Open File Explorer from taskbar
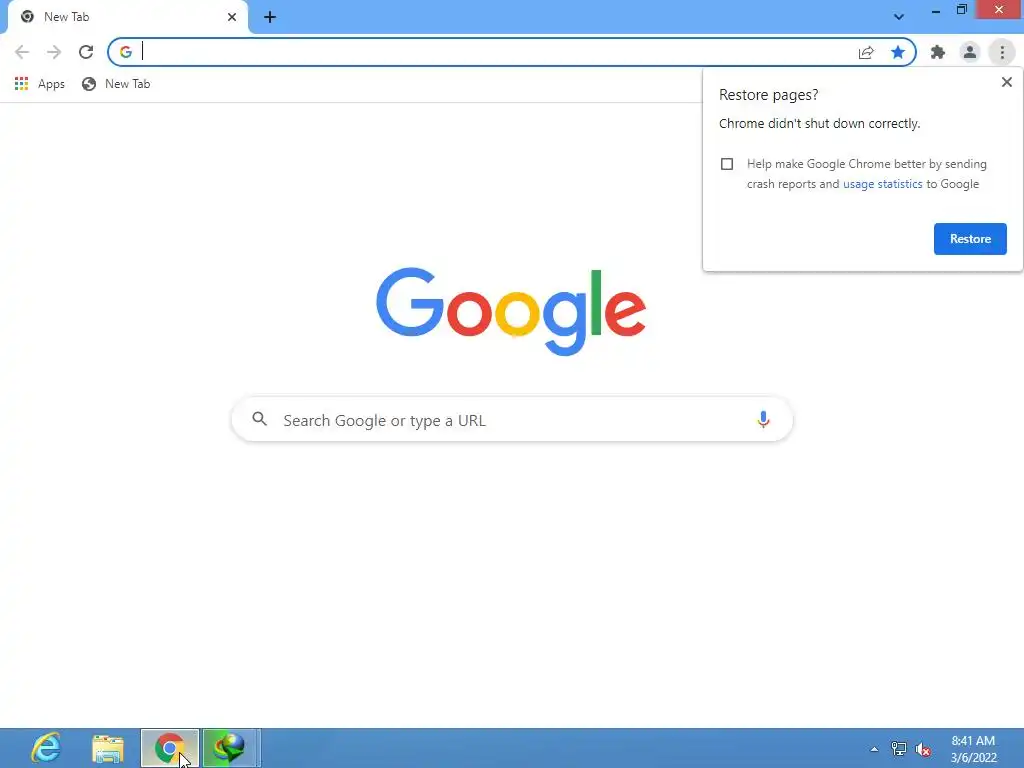The height and width of the screenshot is (768, 1024). 108,749
